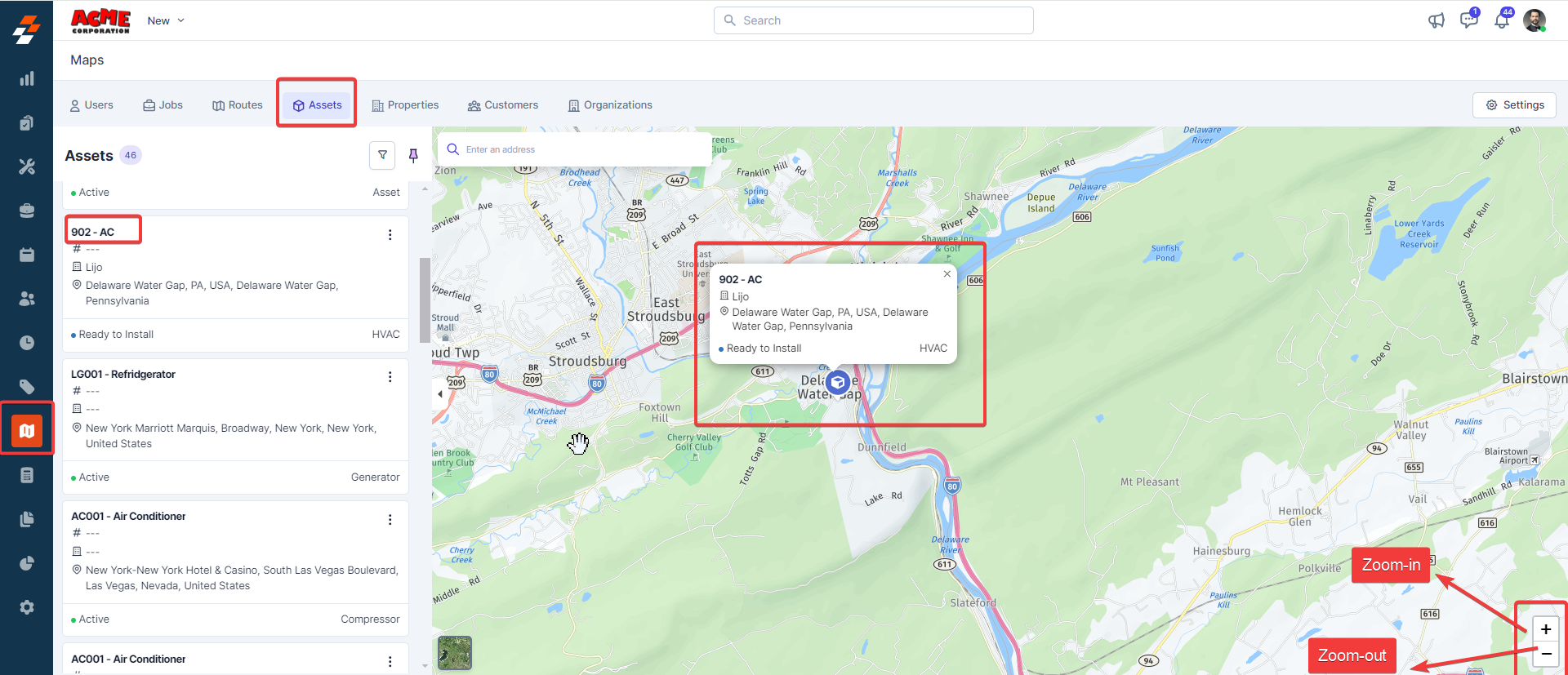Open the Maps icon in left sidebar
Screen dimensions: 1568x675
27,430
